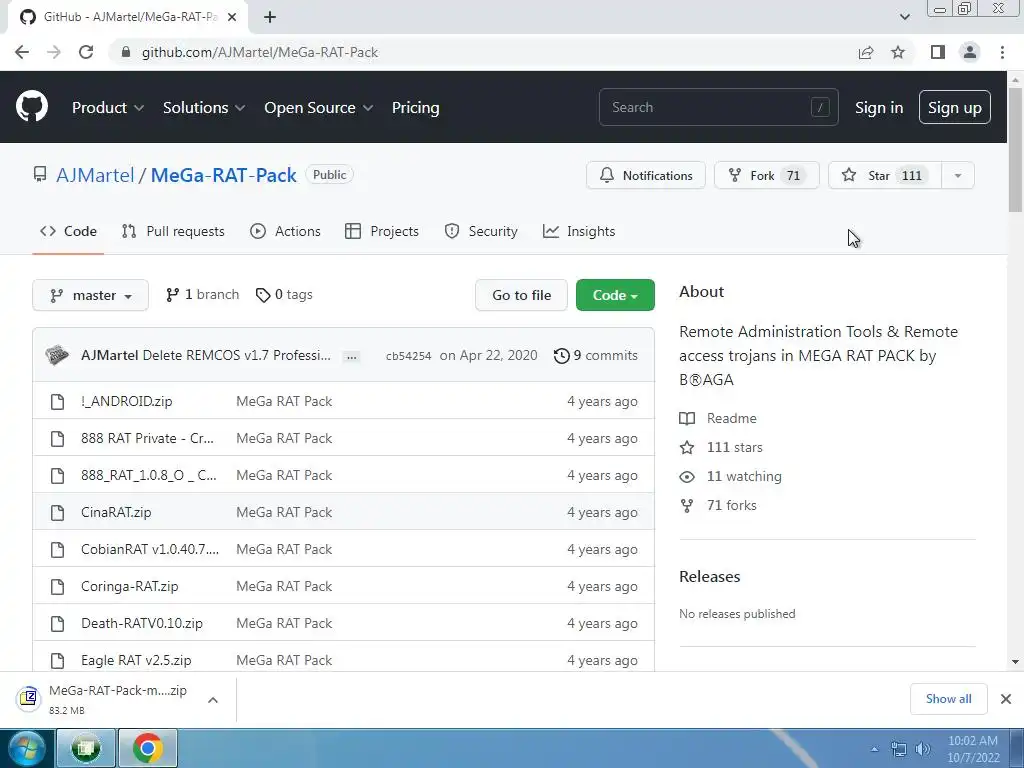Expand the Open Source menu
Viewport: 1024px width, 768px height.
coord(319,108)
